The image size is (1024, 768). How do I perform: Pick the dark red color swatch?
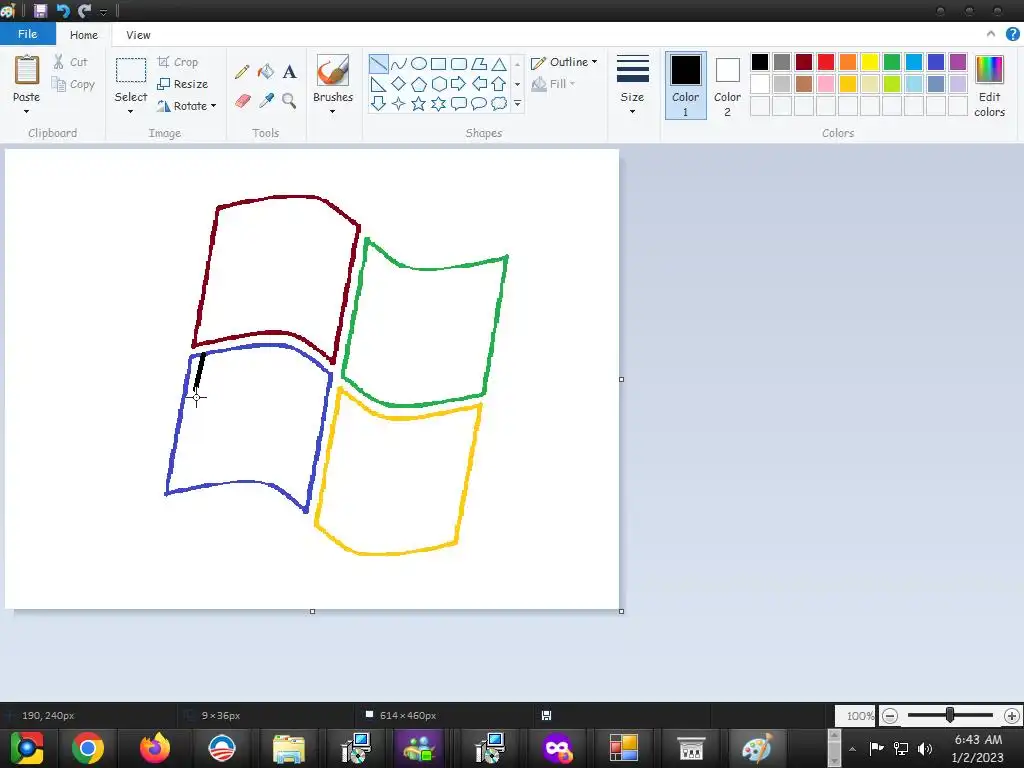(804, 62)
